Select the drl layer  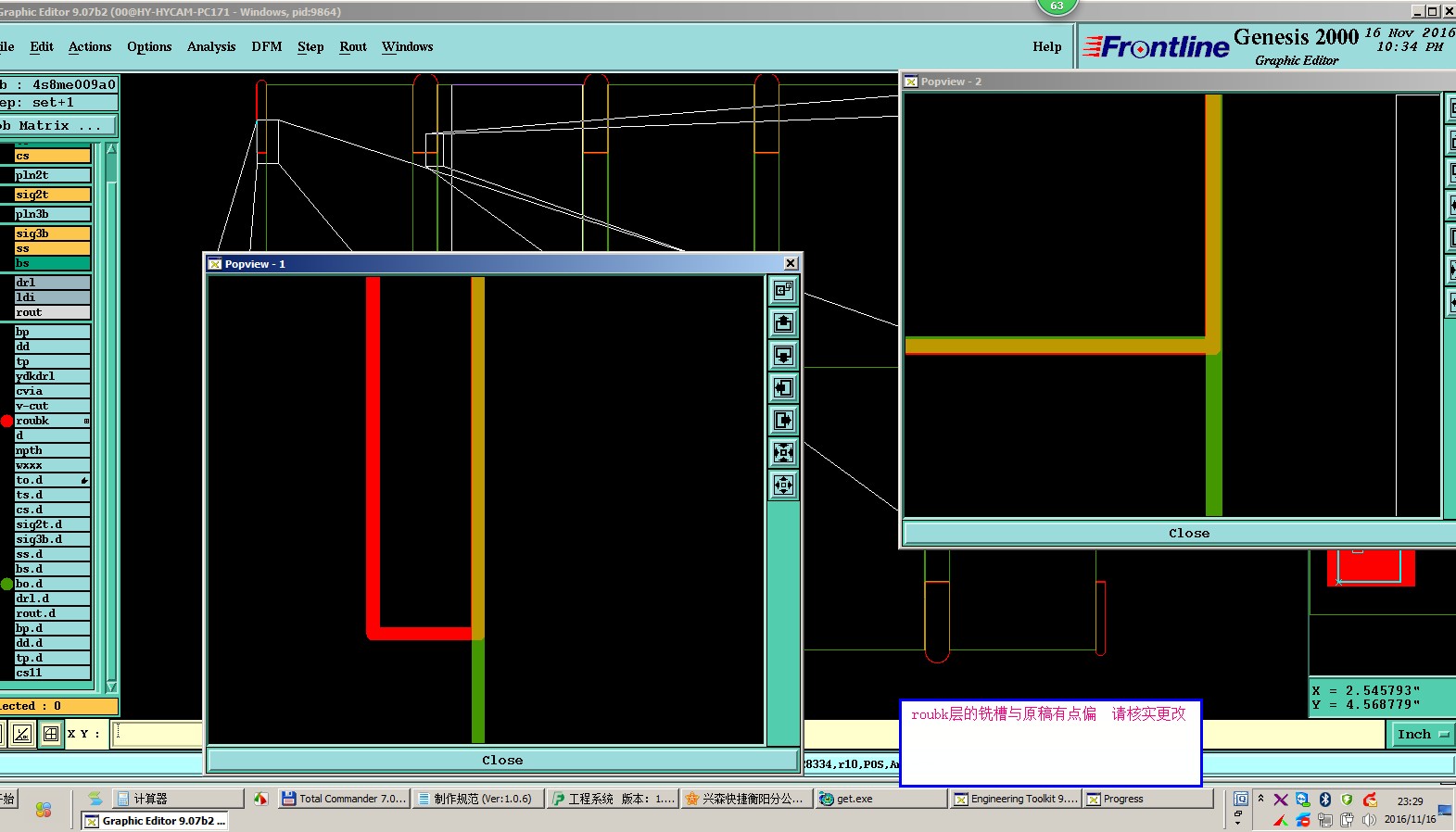(53, 283)
